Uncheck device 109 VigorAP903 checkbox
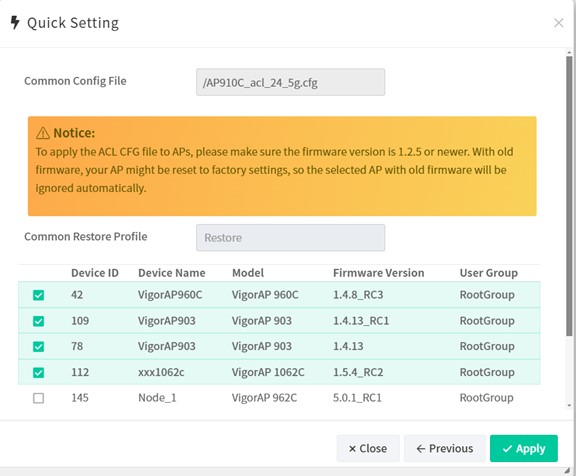 pyautogui.click(x=39, y=321)
